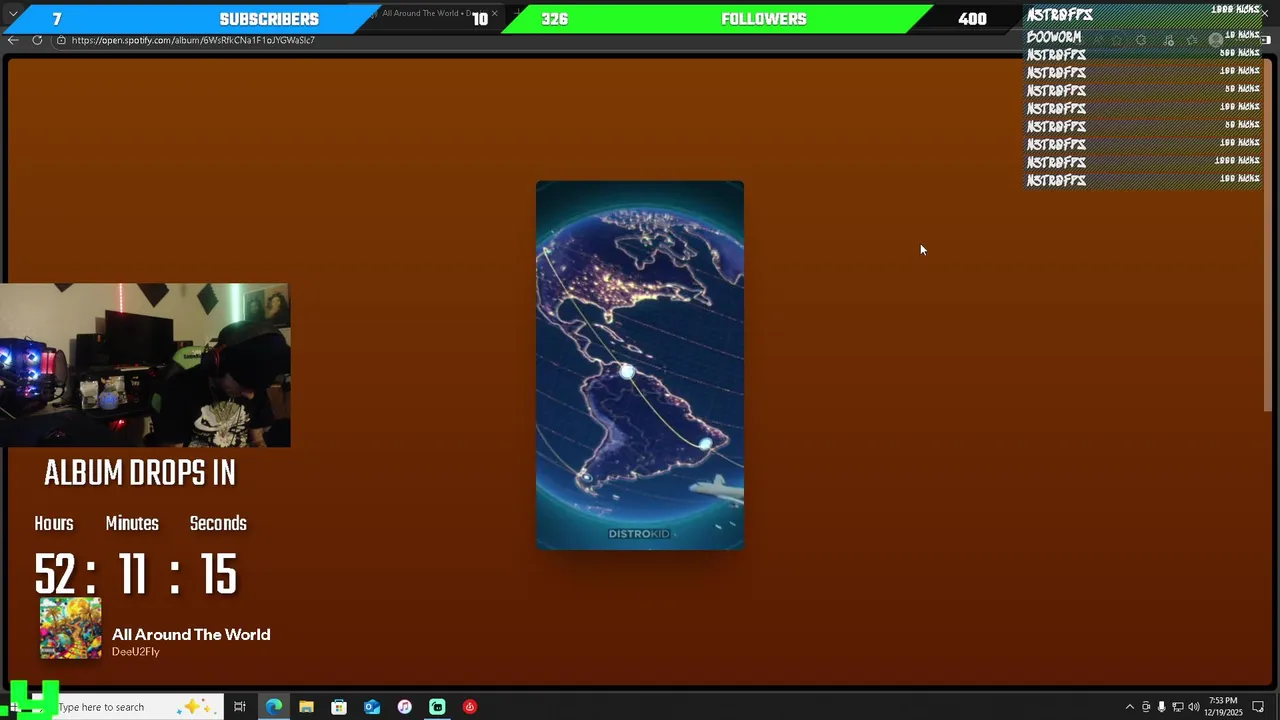
Task: Click the browser page vertical scrollbar
Action: tap(1269, 235)
